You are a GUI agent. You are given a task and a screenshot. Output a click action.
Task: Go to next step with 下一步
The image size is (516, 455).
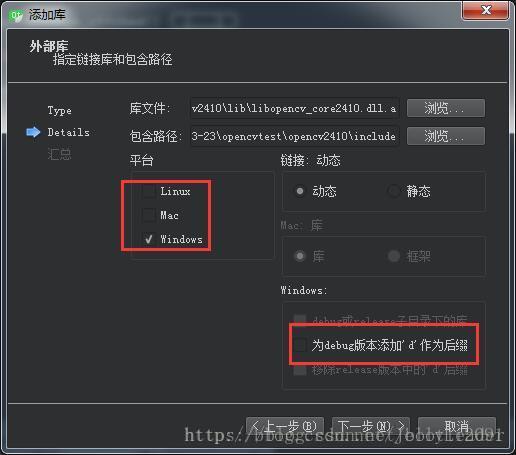[371, 426]
